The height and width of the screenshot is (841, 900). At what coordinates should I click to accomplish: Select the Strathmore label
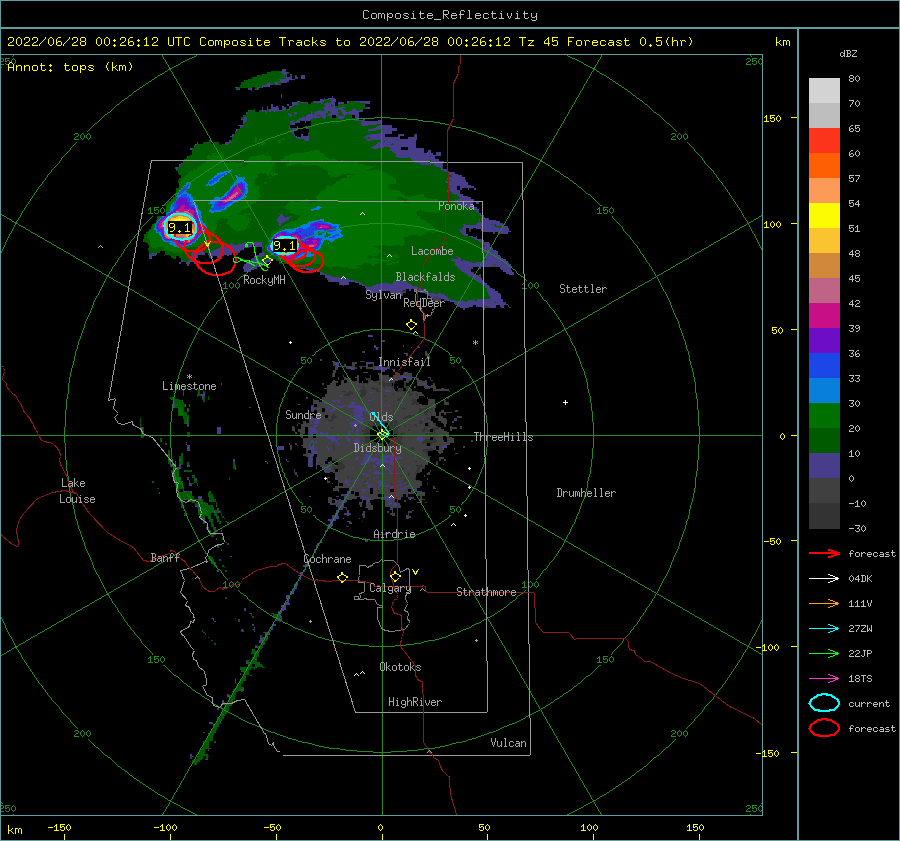[486, 592]
